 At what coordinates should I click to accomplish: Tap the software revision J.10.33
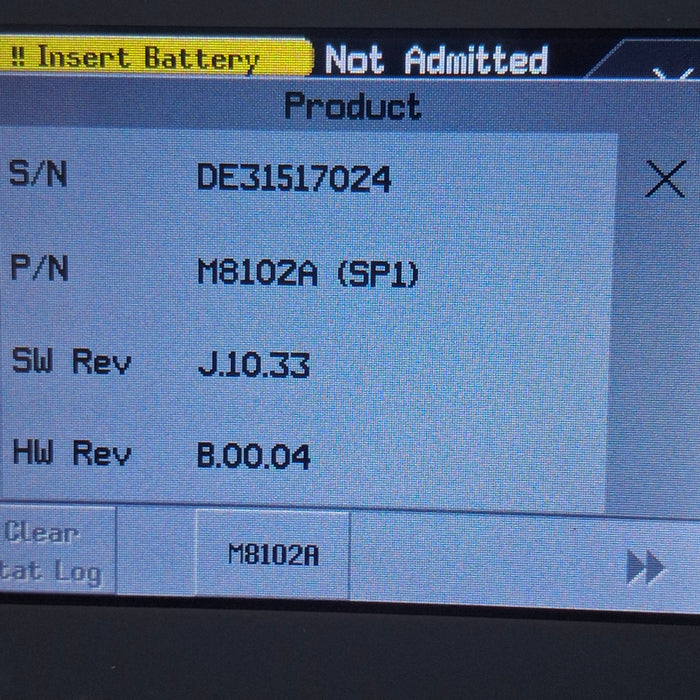pos(254,365)
